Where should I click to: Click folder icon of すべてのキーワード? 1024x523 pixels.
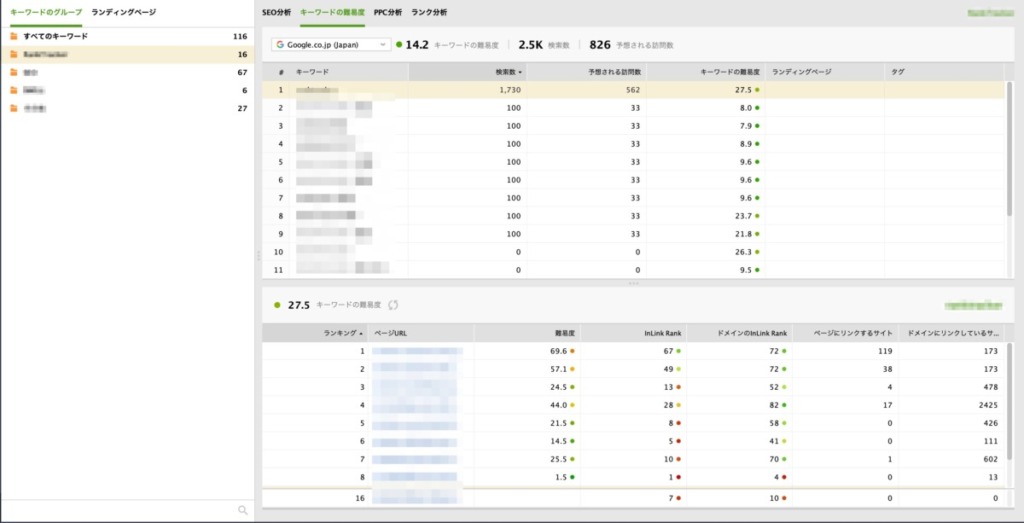pyautogui.click(x=14, y=37)
